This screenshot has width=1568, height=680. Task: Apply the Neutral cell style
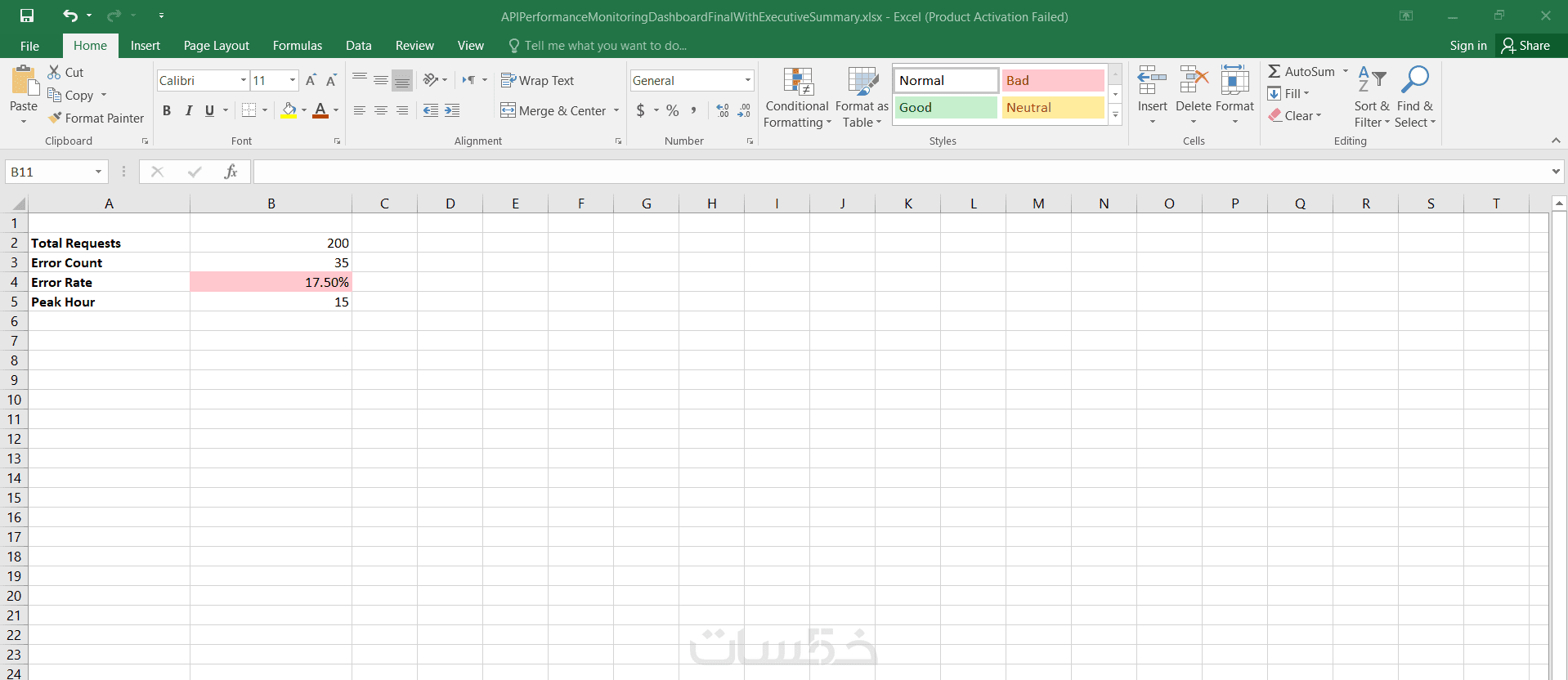pyautogui.click(x=1053, y=107)
